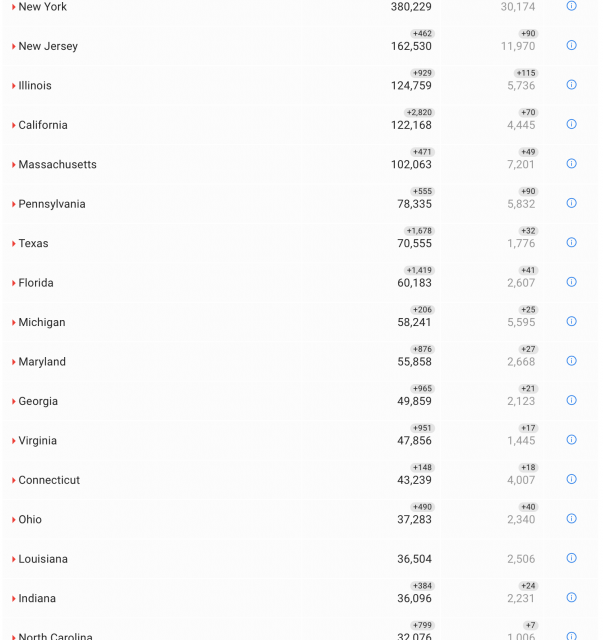Click the info icon for New York
Screen dimensions: 603x640
(571, 6)
